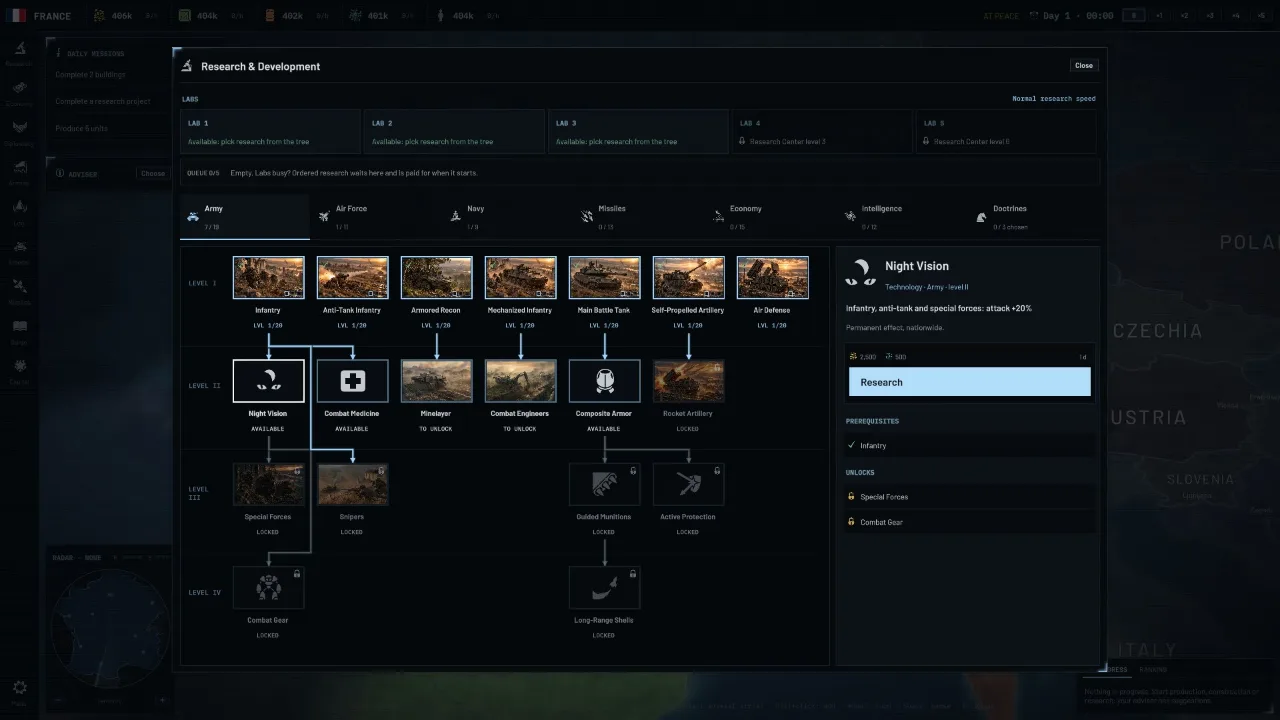The height and width of the screenshot is (720, 1280).
Task: Set game speed to x5
Action: [1261, 16]
